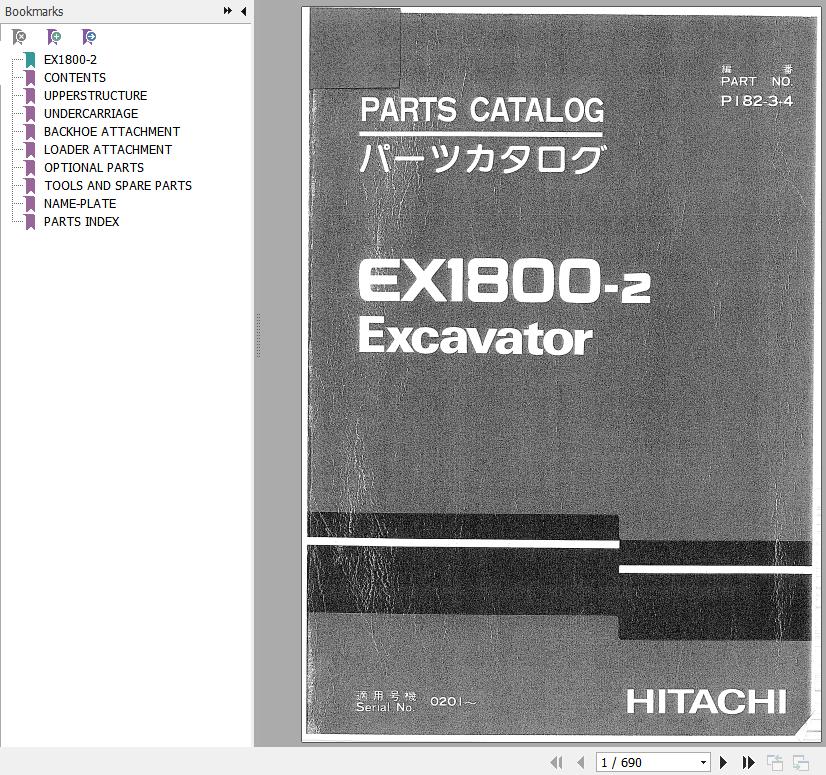Click the bookmark icon beside UNDERCARRIAGE
Screen dimensions: 826x775
(30, 114)
